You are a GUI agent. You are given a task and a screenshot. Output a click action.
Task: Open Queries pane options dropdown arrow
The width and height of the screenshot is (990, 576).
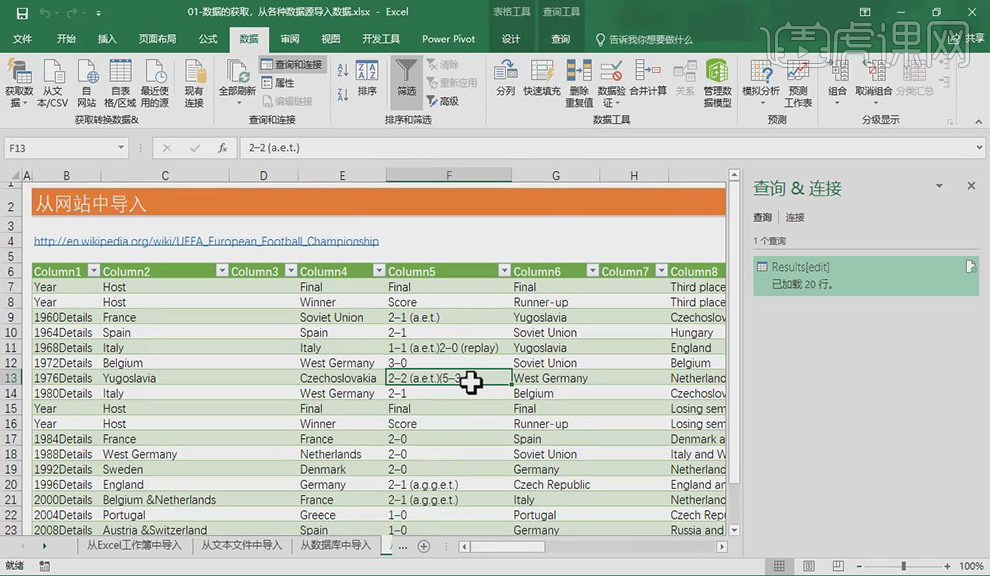(939, 186)
